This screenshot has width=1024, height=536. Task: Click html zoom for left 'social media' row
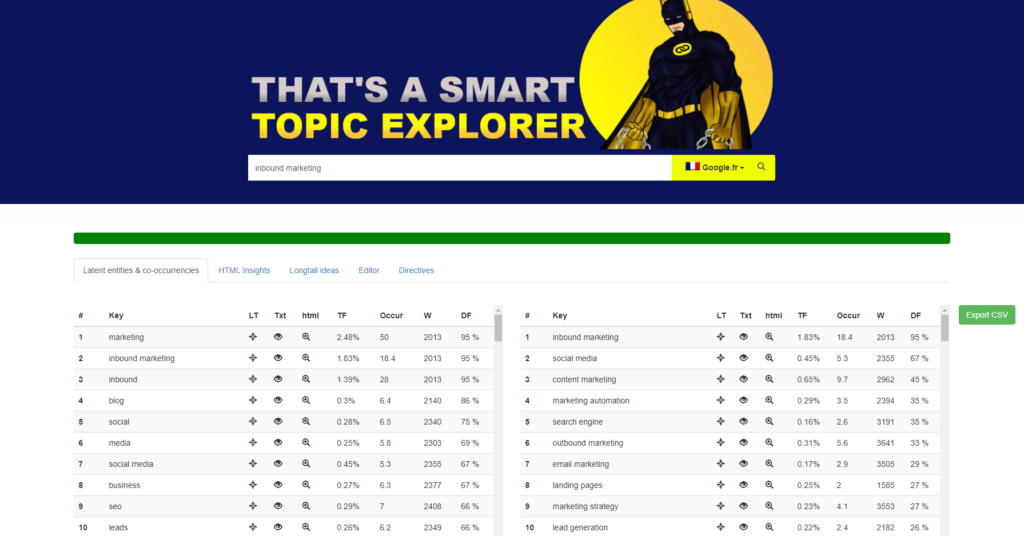(x=306, y=464)
